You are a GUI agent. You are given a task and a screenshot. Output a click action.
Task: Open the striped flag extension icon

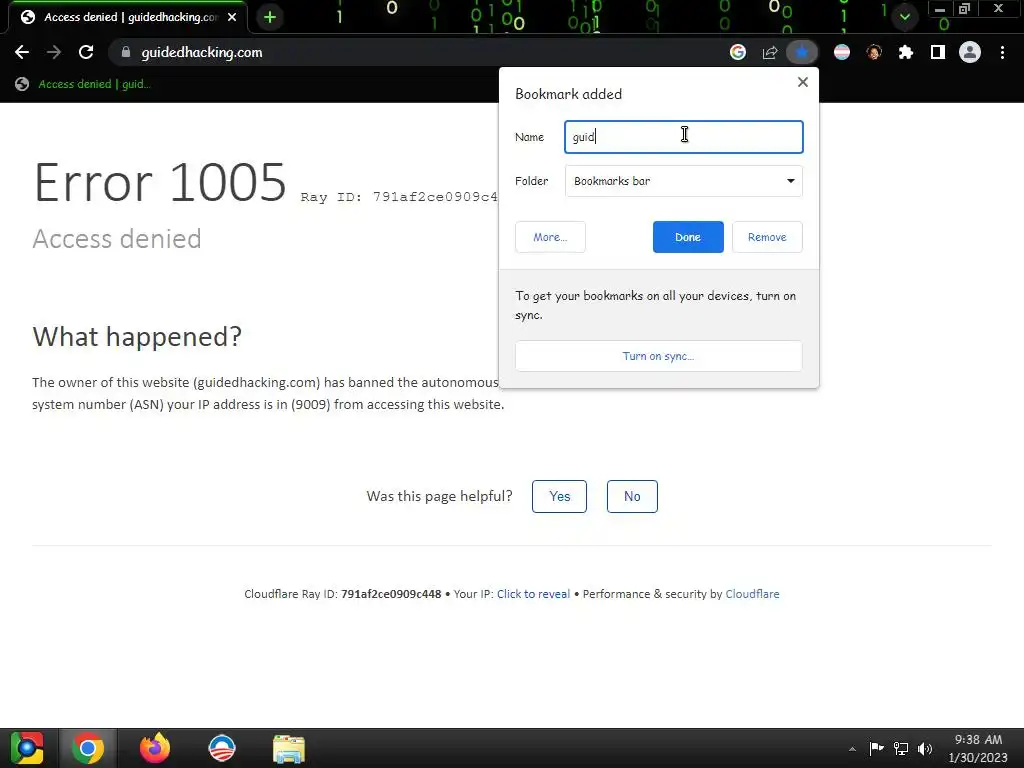coord(842,52)
